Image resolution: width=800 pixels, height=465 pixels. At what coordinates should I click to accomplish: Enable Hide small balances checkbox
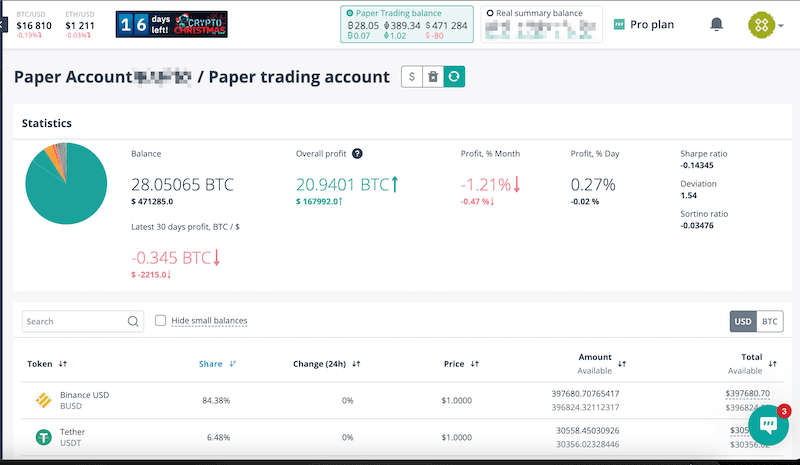click(160, 321)
